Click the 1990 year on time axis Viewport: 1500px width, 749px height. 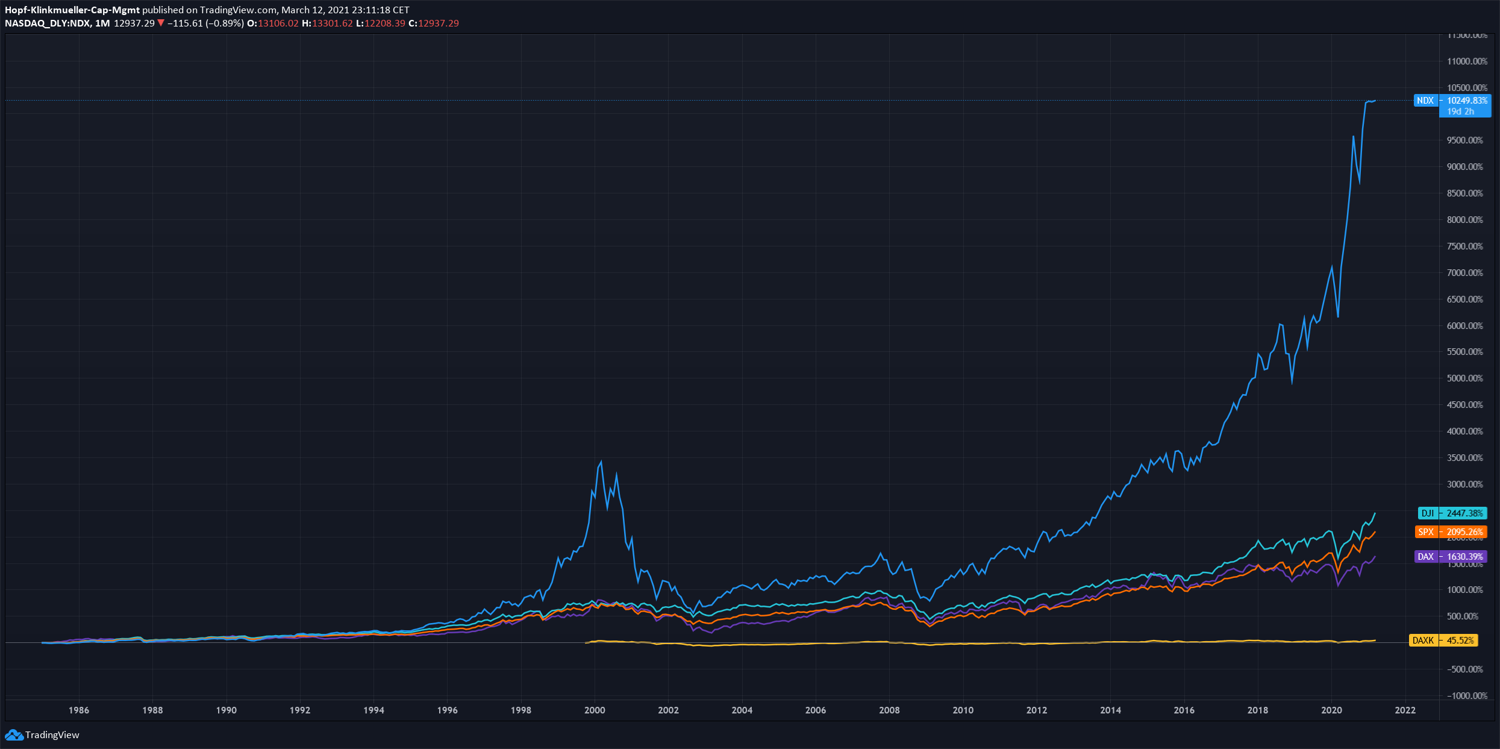(x=226, y=710)
